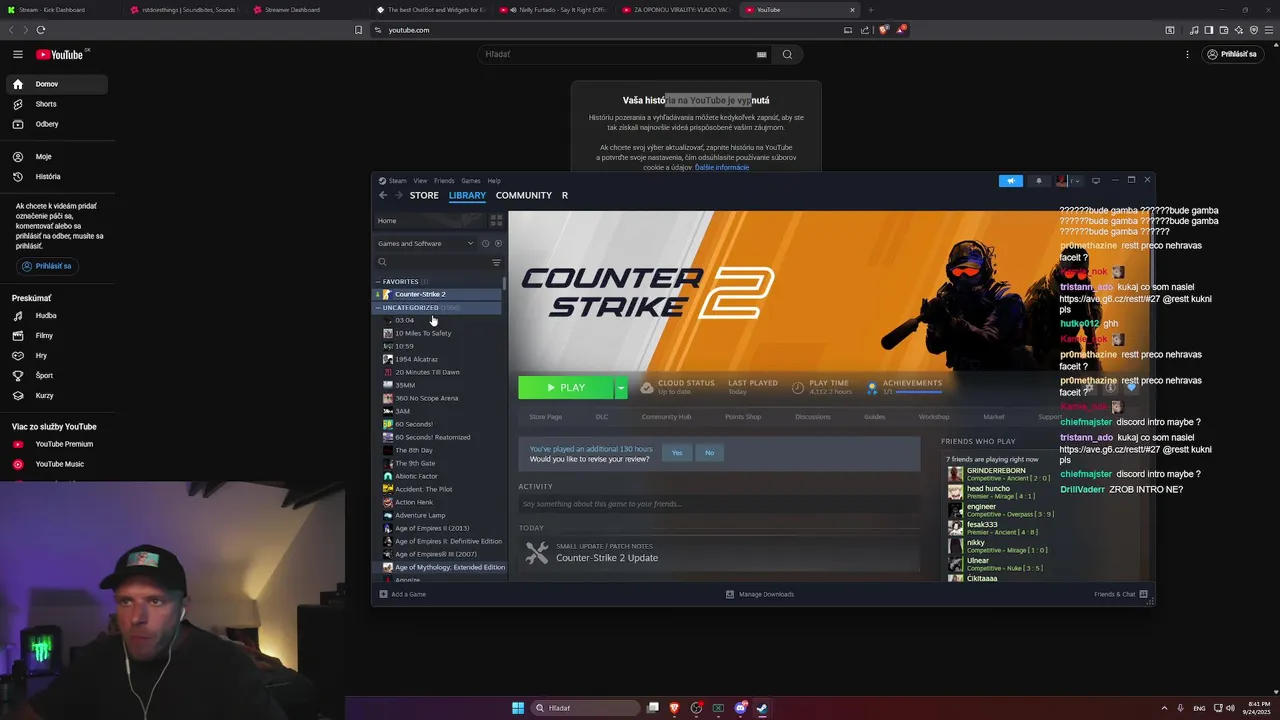
Task: Click the activity 'Say something' input field
Action: click(718, 504)
